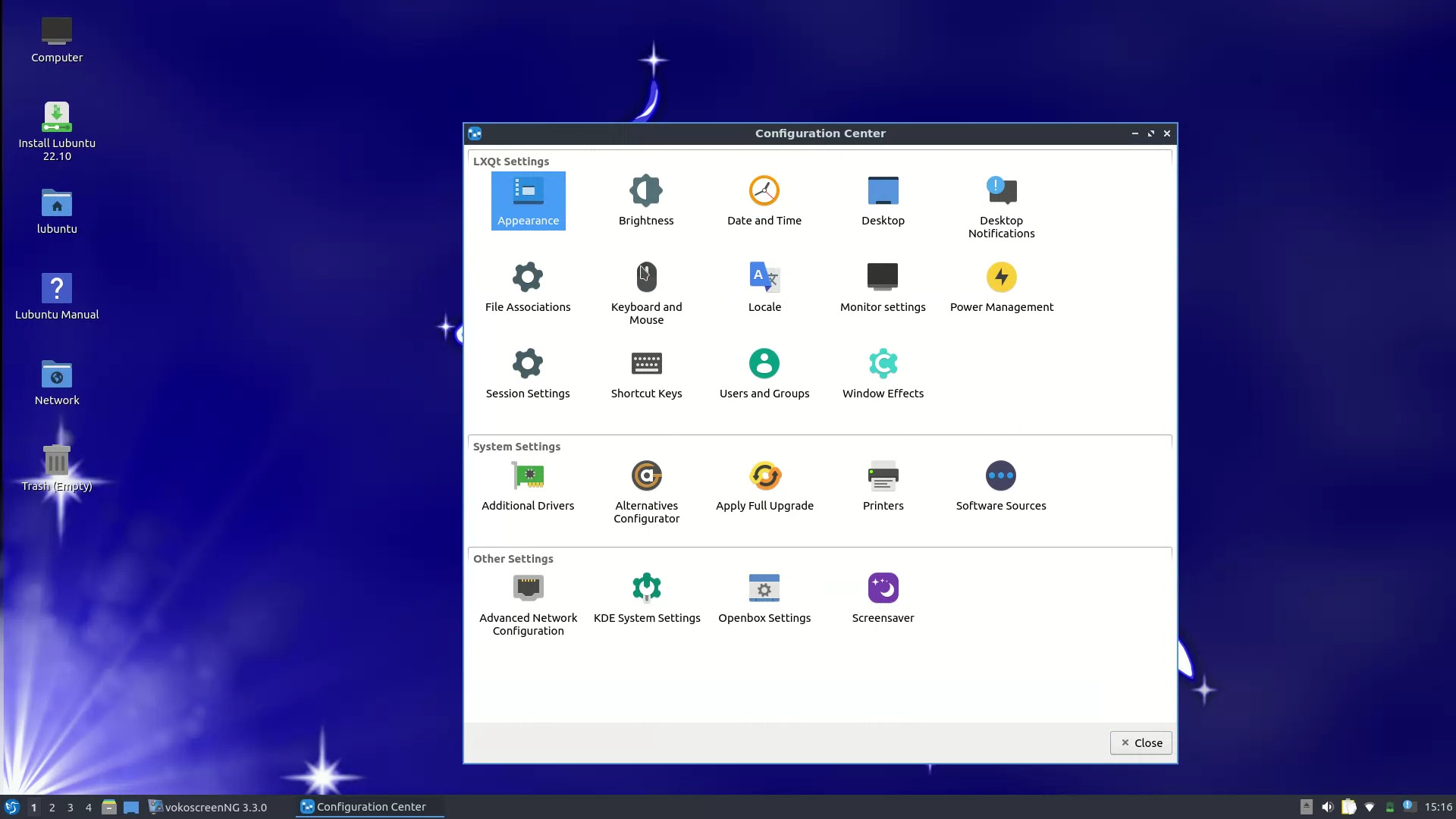Screen dimensions: 1456x819
Task: Open the Trash desktop icon
Action: 57,467
